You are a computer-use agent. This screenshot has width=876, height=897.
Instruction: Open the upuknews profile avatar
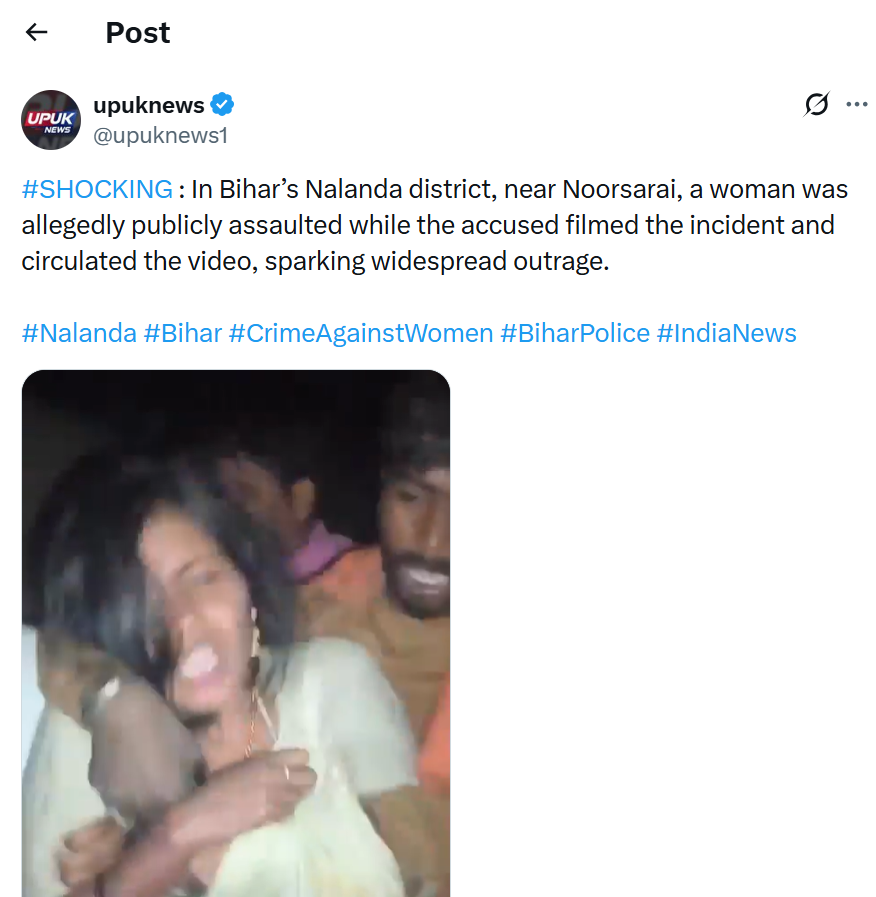click(x=51, y=120)
